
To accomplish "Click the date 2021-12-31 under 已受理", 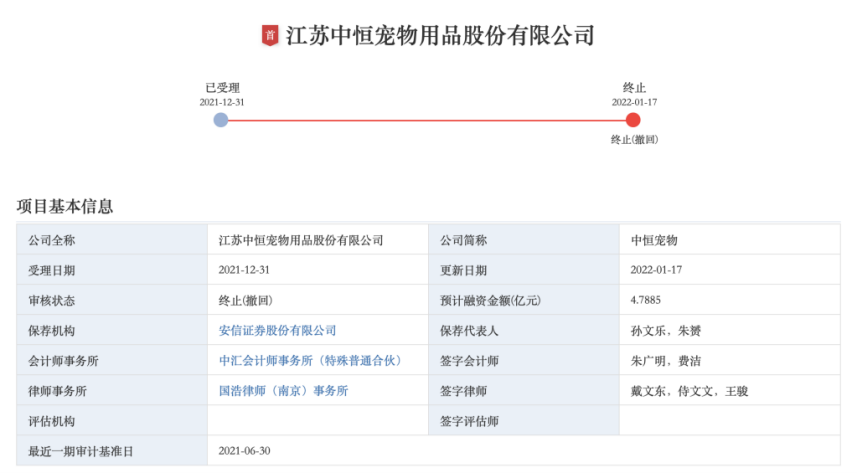I will [222, 102].
